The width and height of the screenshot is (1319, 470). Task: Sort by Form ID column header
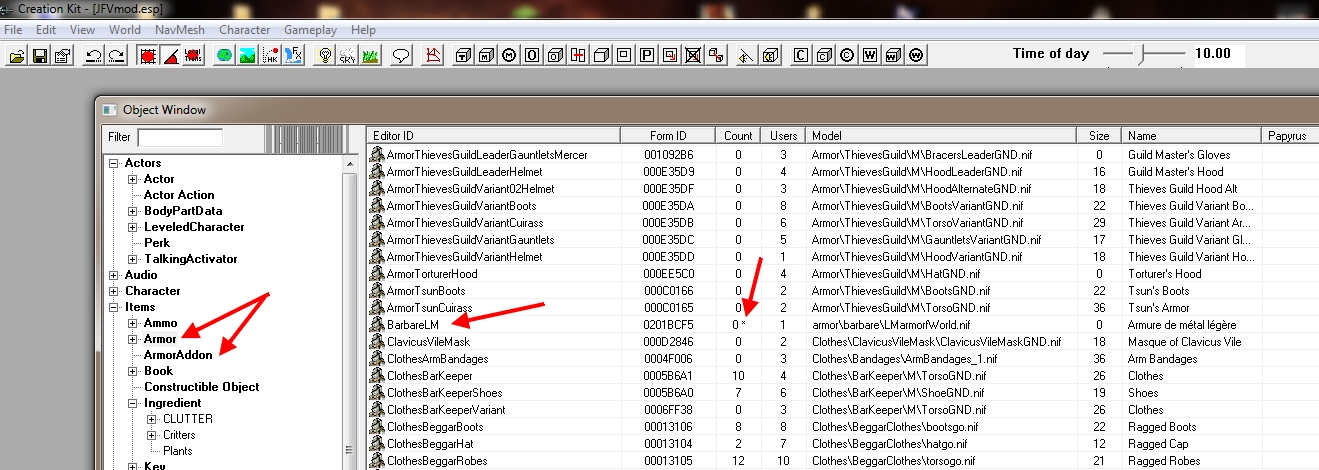click(x=668, y=135)
